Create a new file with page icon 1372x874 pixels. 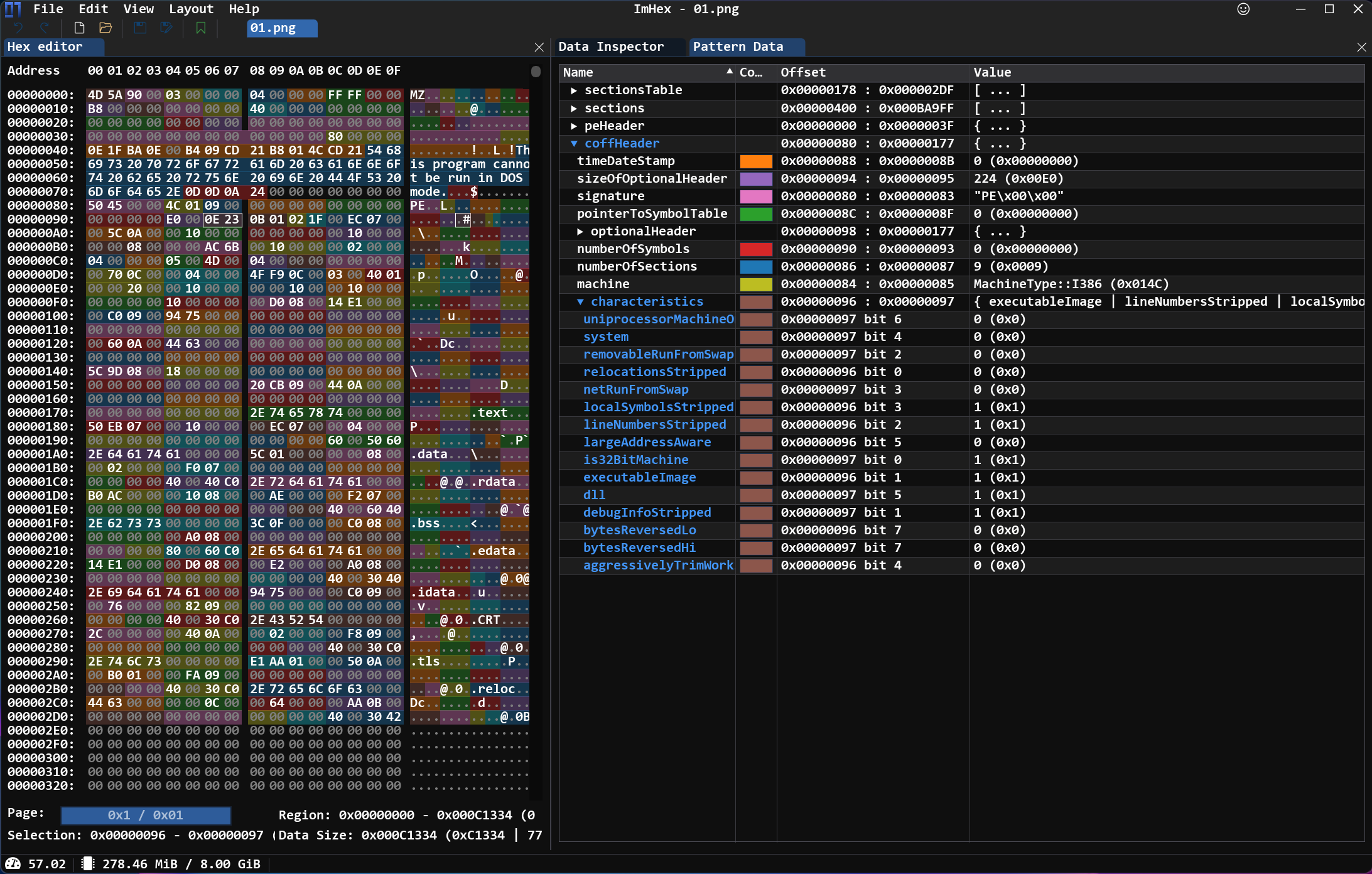click(x=79, y=28)
